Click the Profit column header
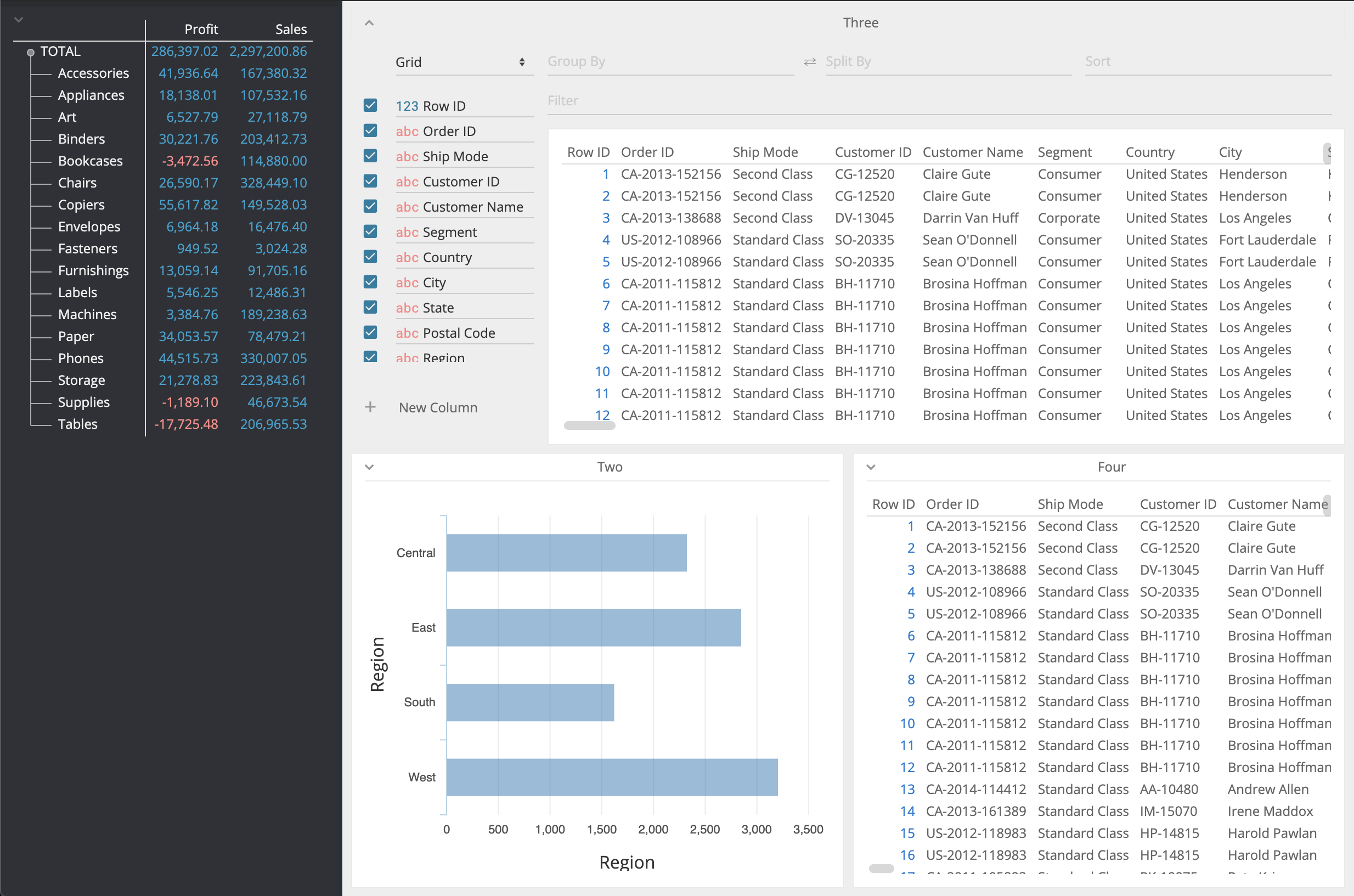 [x=201, y=29]
